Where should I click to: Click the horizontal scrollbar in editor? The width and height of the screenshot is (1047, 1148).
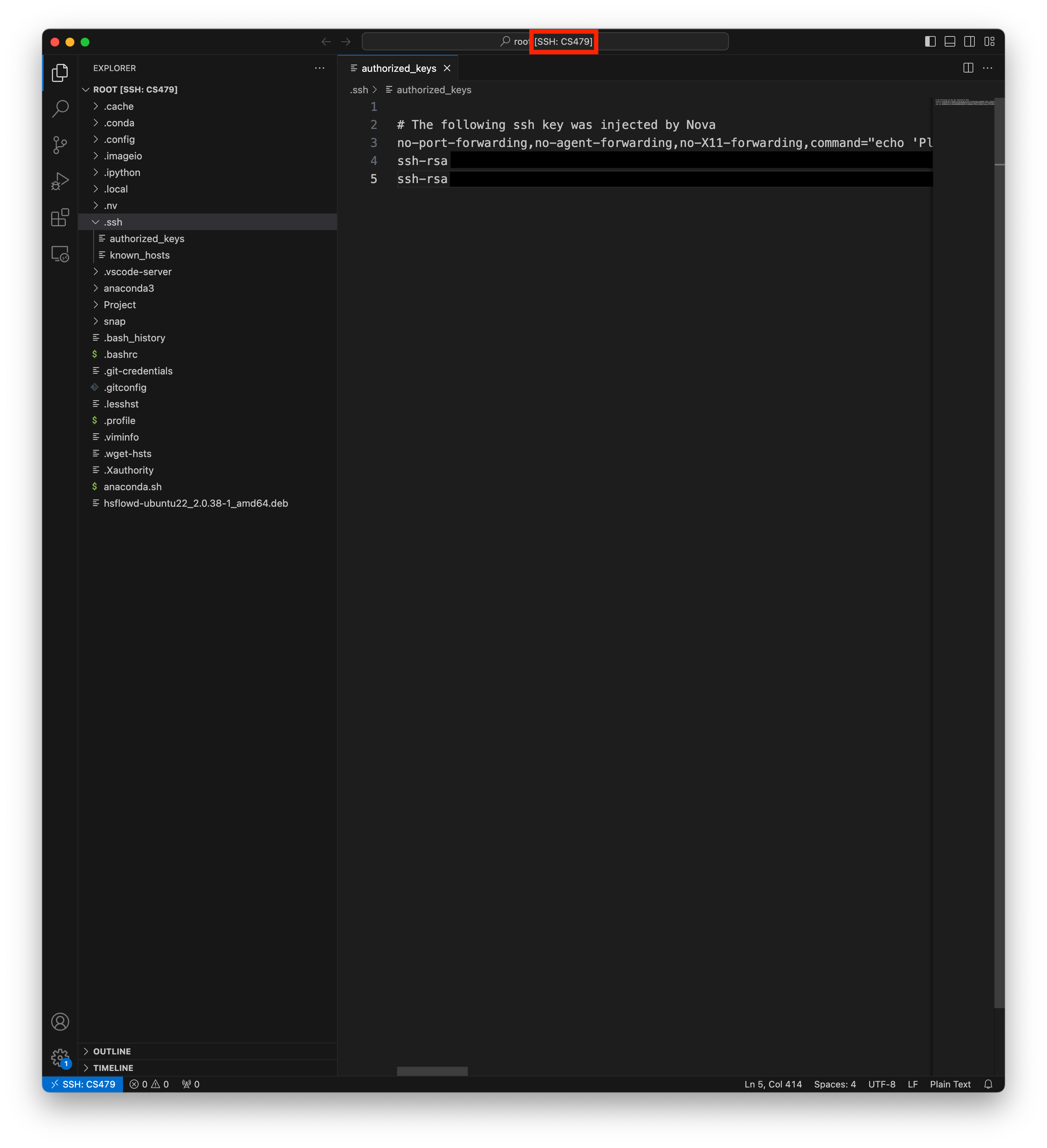[432, 1071]
